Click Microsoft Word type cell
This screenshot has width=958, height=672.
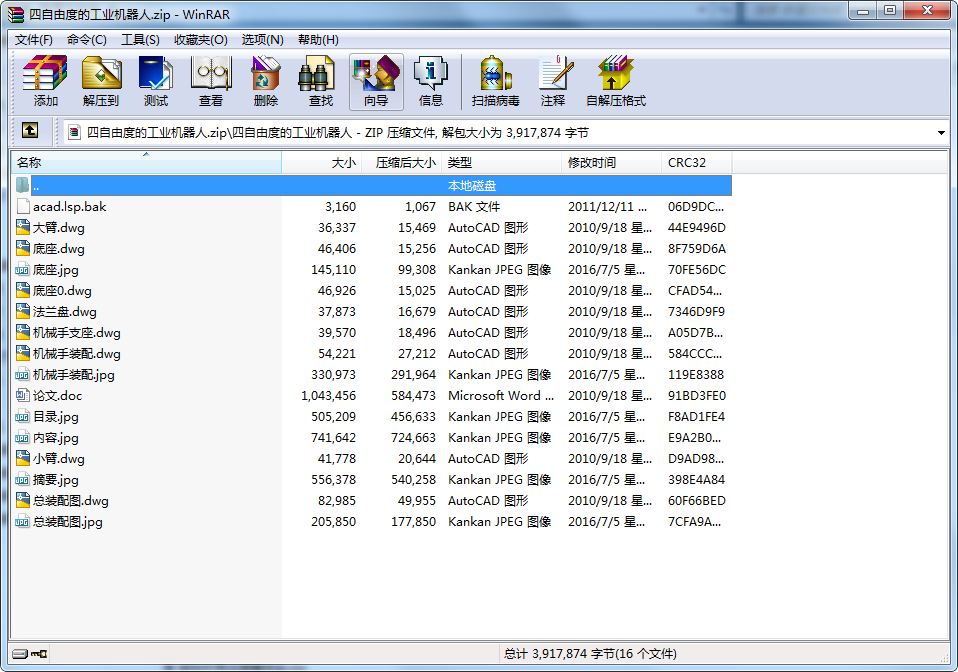[501, 396]
